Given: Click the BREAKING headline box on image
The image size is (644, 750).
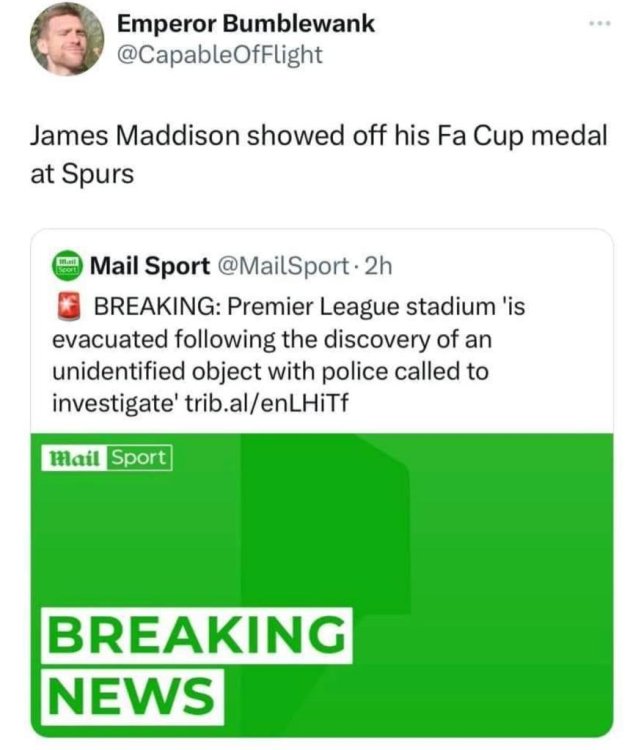Looking at the screenshot, I should tap(197, 635).
